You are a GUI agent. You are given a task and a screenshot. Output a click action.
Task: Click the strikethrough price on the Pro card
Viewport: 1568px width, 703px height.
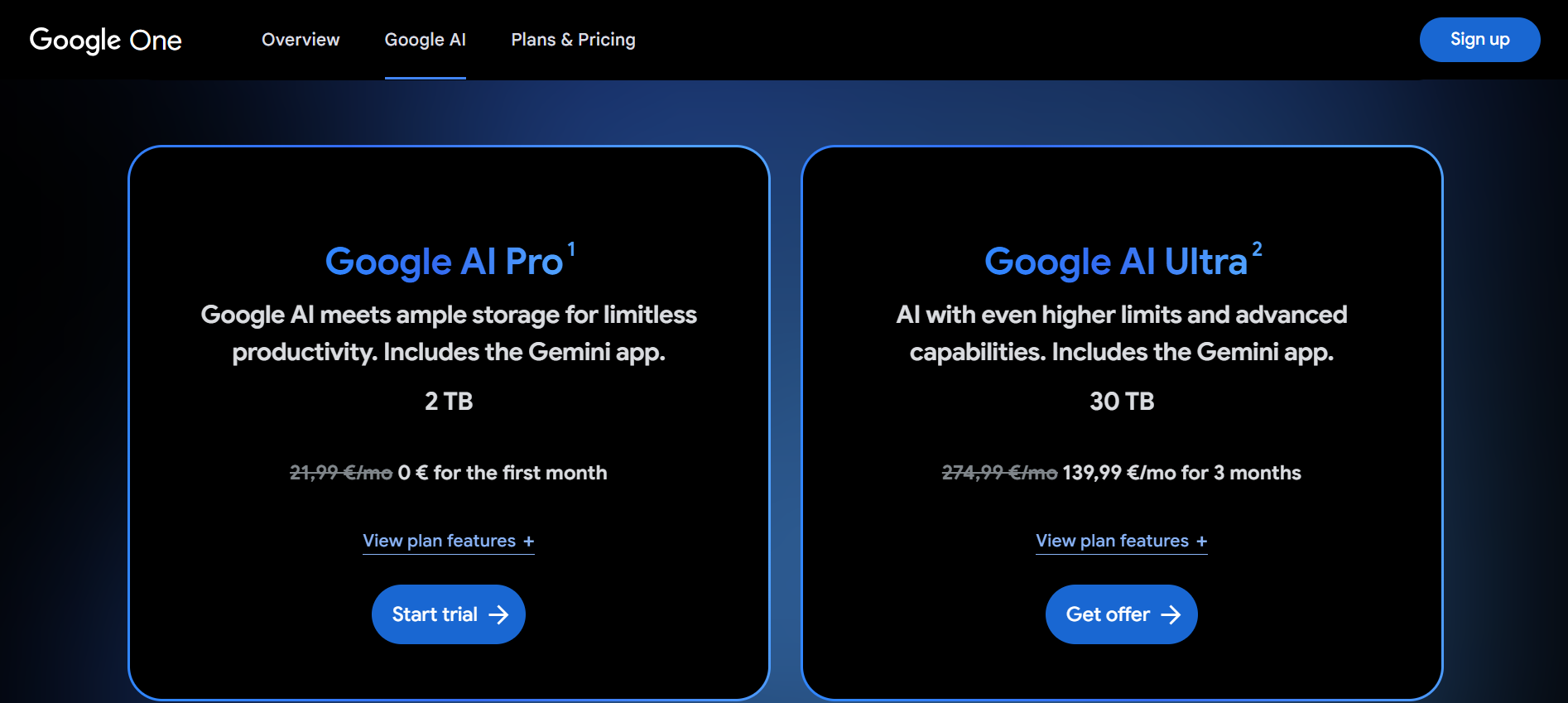339,472
